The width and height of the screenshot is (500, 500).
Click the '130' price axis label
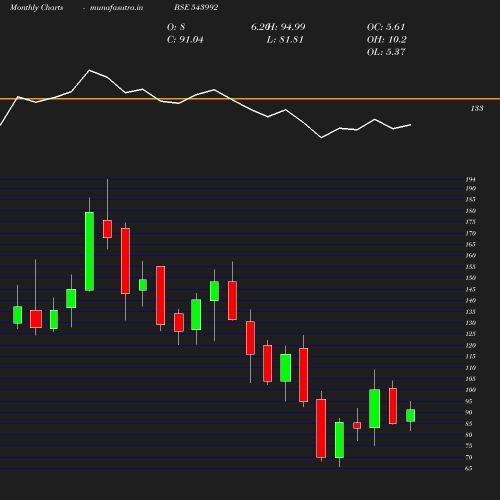[470, 323]
